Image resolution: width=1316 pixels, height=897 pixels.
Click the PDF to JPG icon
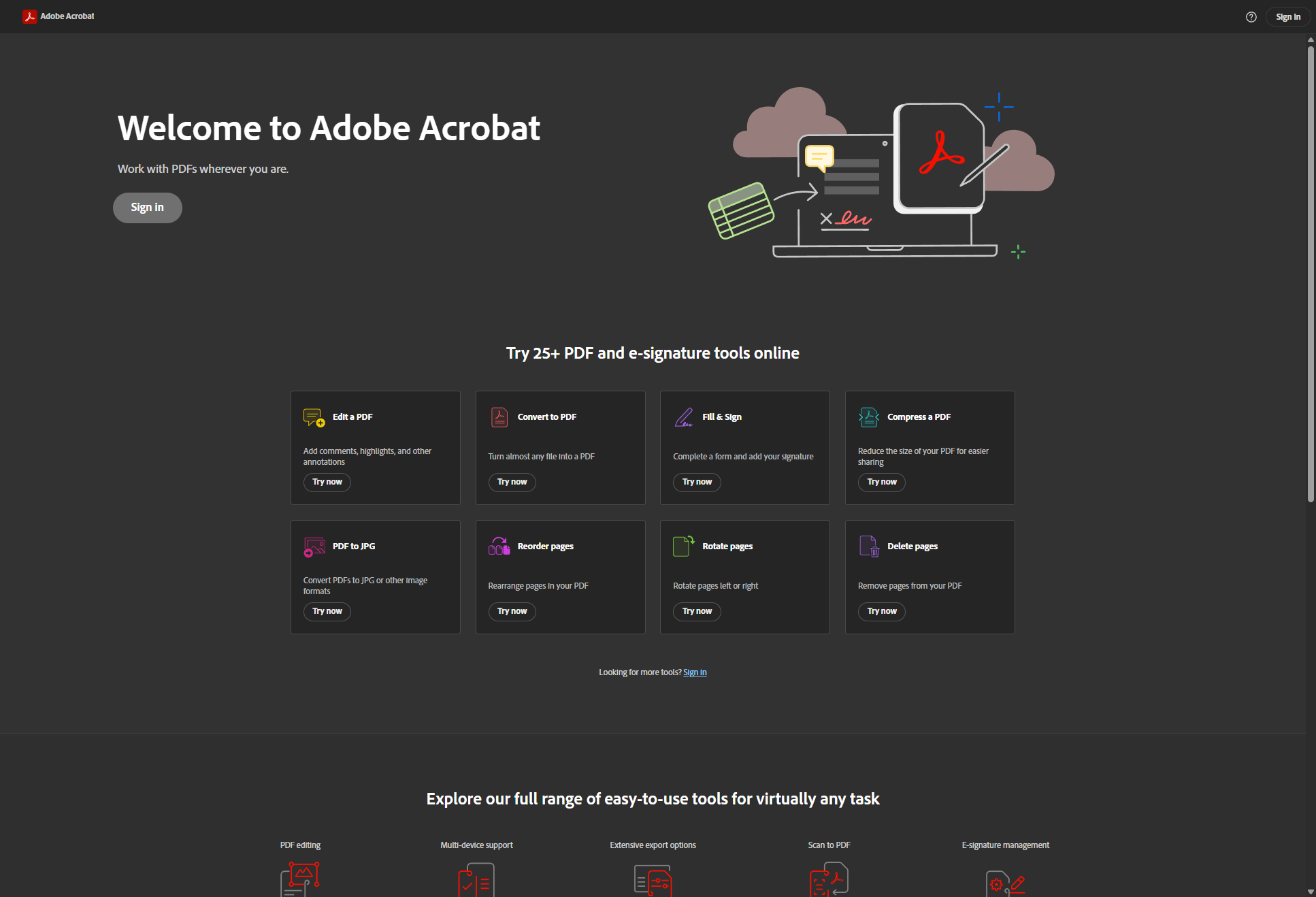[x=314, y=547]
